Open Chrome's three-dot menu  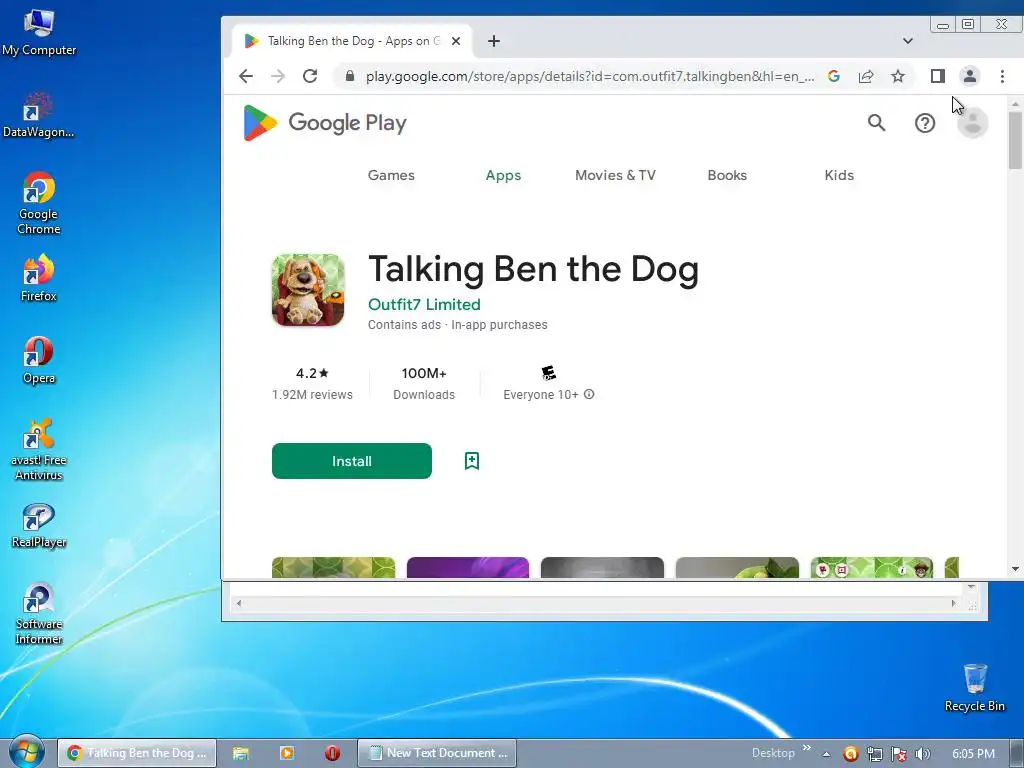tap(1002, 76)
